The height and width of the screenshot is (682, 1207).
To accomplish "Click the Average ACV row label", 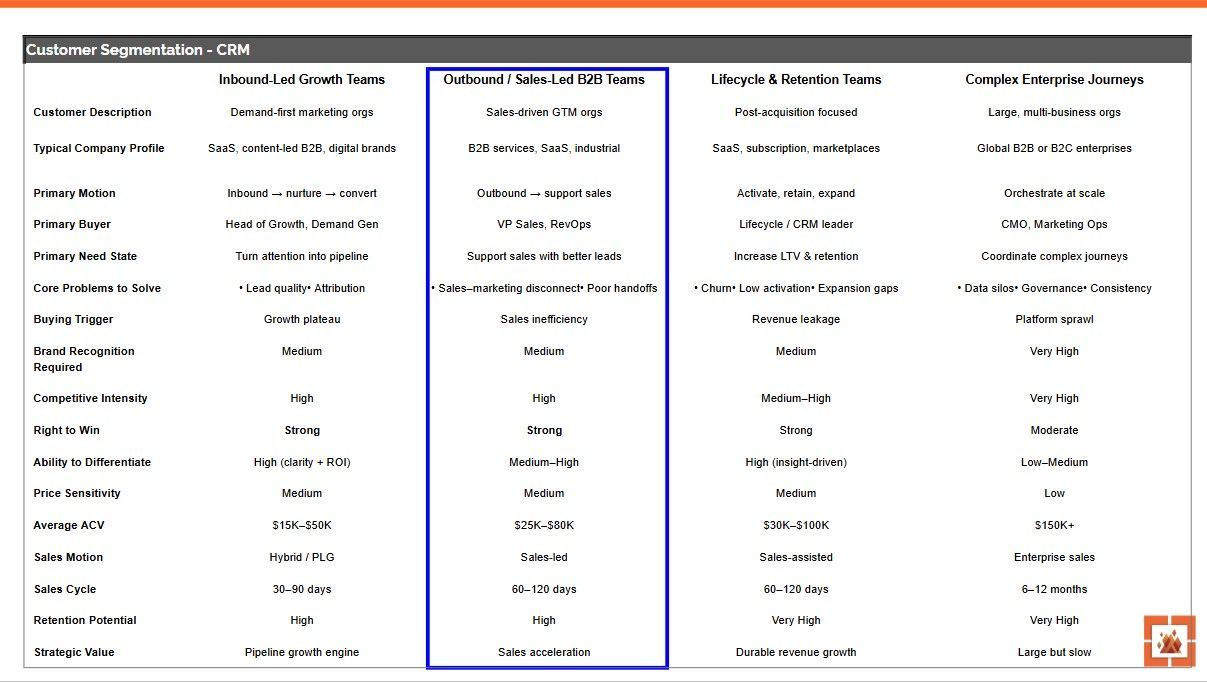I will [69, 525].
